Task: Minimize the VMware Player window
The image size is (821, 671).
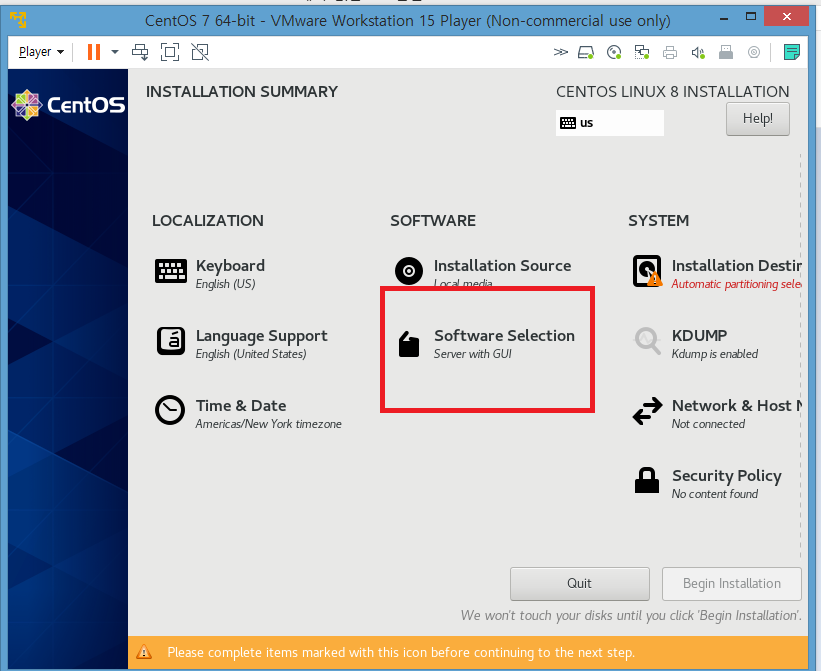Action: coord(724,19)
